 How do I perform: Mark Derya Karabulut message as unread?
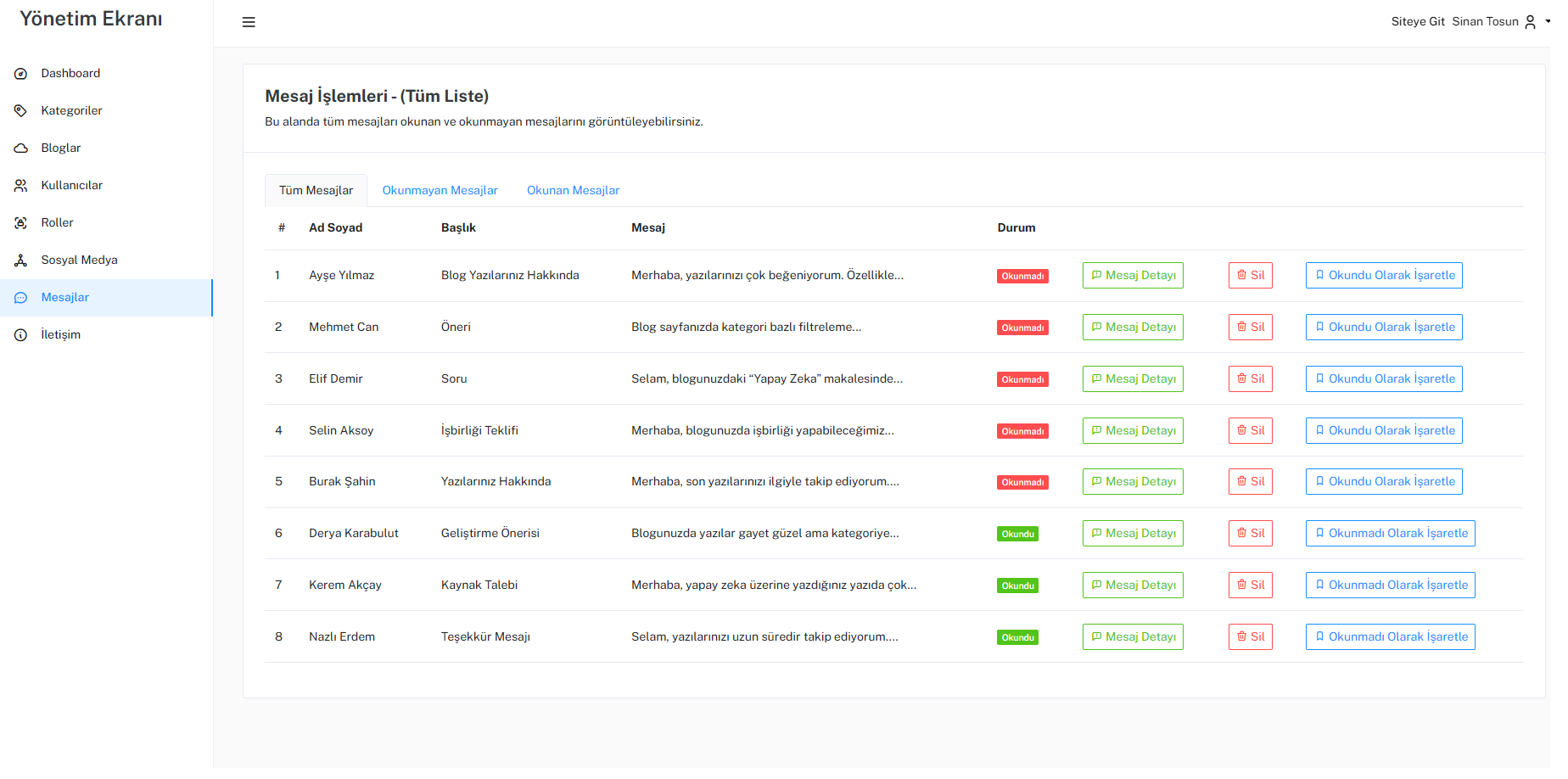click(x=1390, y=534)
